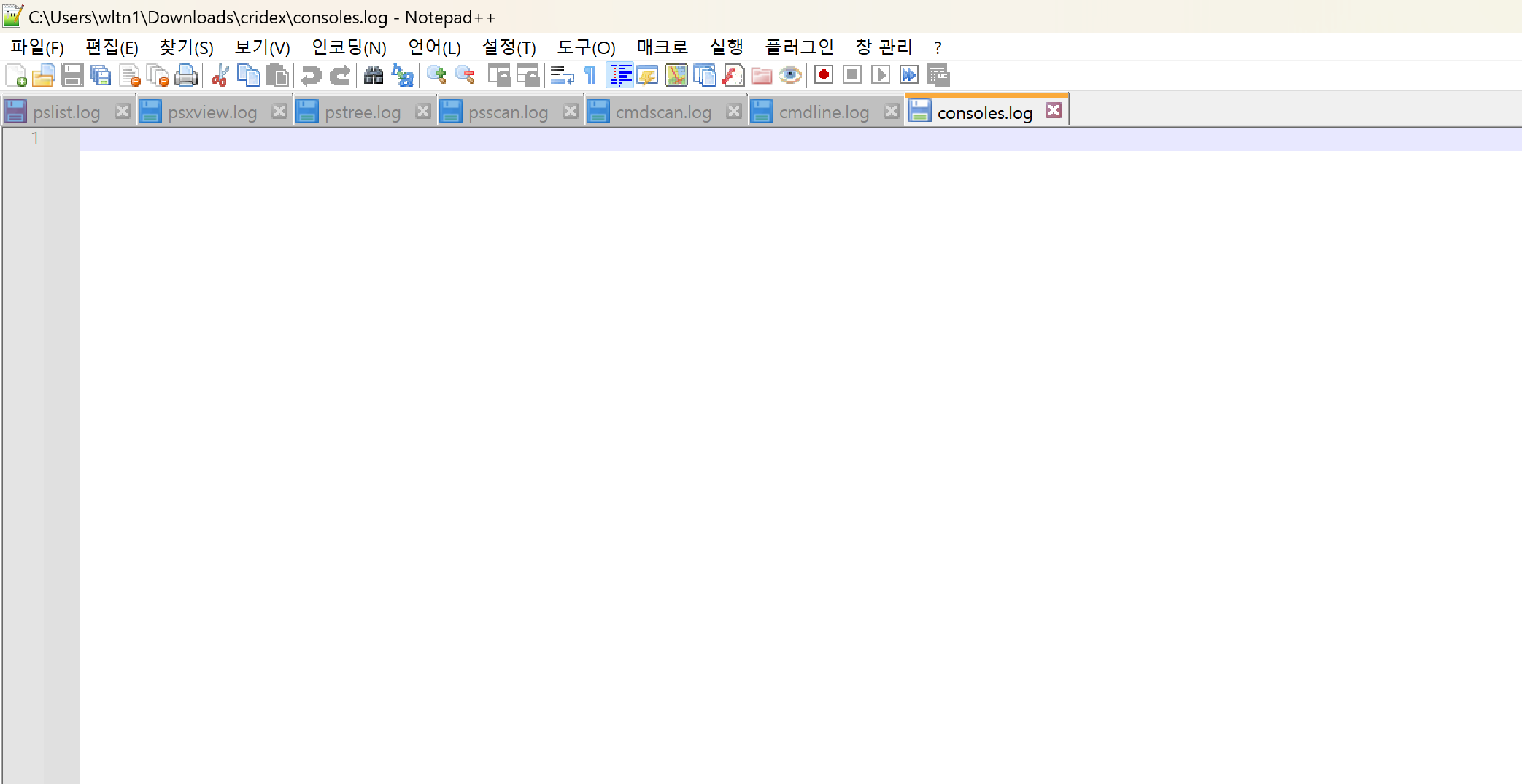
Task: Play back the recorded macro
Action: tap(881, 75)
